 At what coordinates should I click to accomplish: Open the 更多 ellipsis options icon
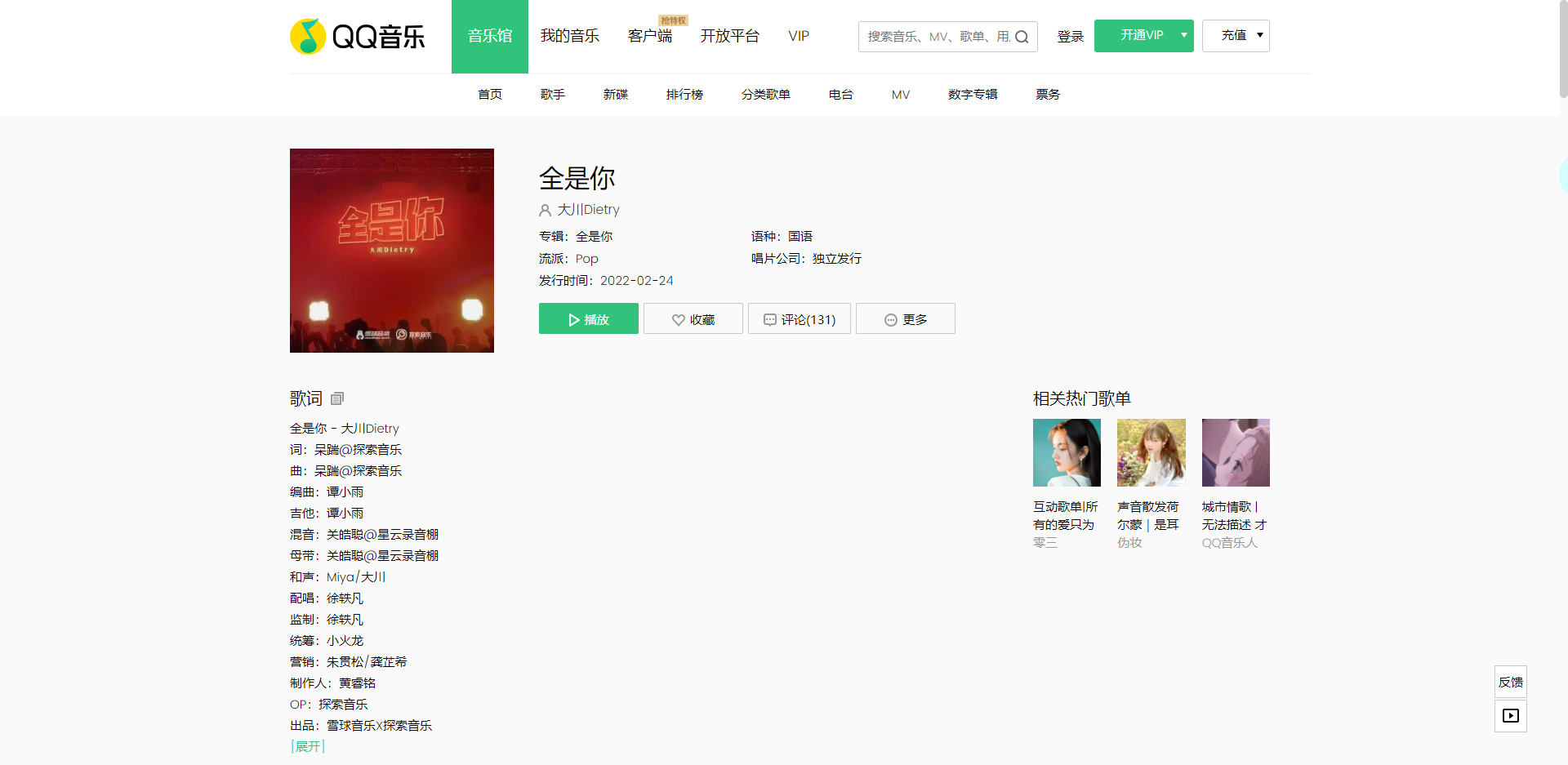pos(889,320)
